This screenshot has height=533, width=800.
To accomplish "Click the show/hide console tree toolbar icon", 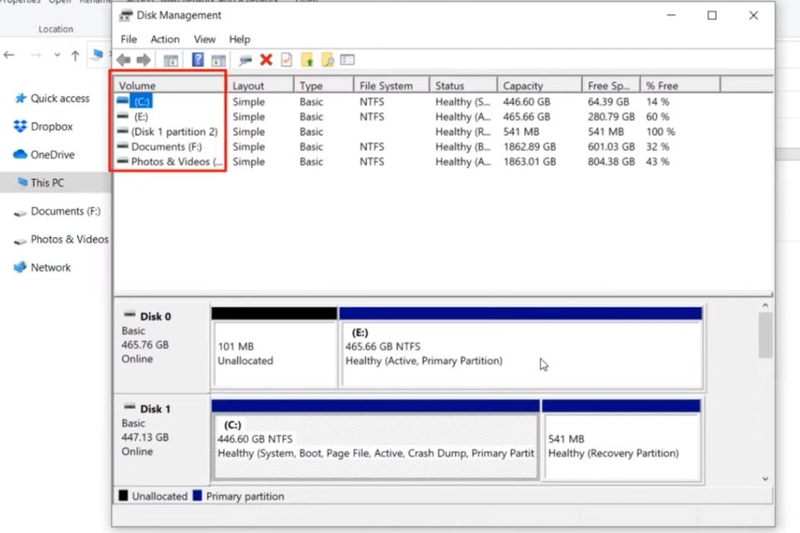I will [171, 60].
